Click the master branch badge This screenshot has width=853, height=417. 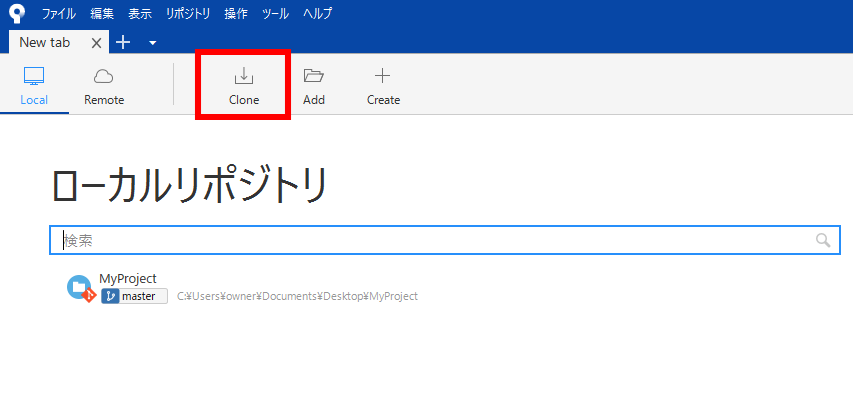(134, 296)
